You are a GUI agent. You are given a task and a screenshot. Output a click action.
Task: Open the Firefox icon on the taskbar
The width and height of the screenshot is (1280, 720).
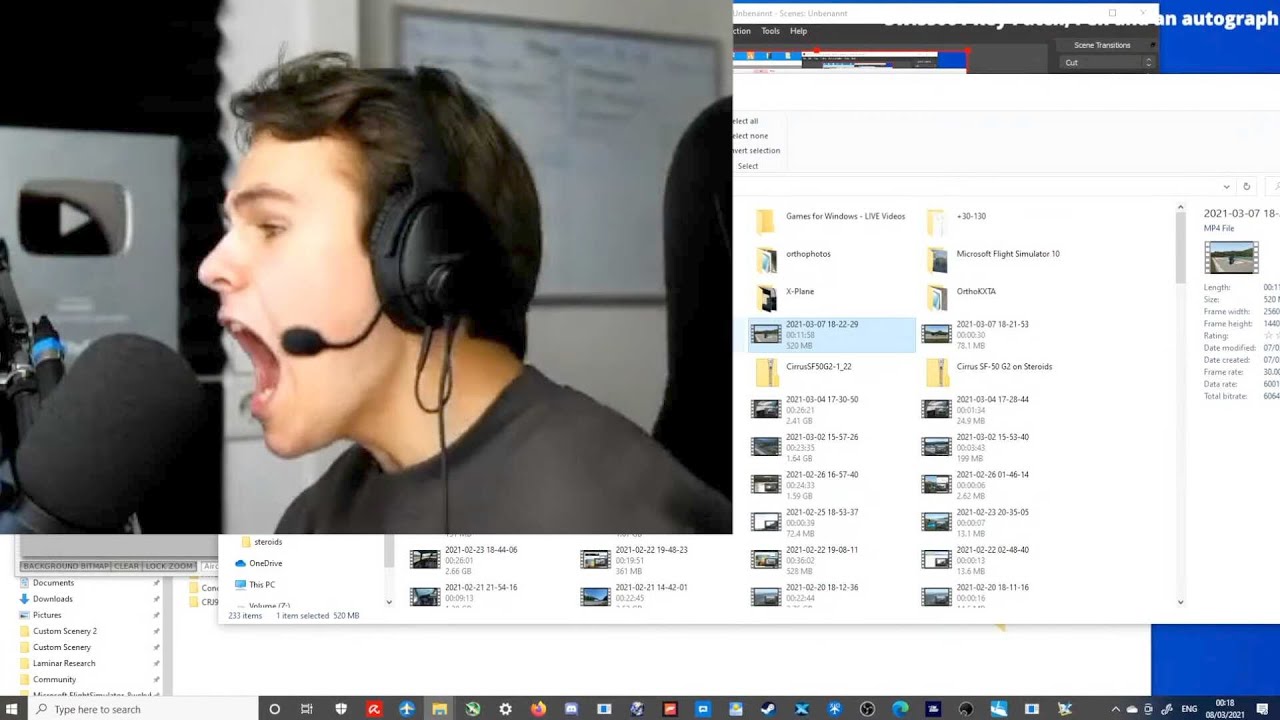click(538, 709)
